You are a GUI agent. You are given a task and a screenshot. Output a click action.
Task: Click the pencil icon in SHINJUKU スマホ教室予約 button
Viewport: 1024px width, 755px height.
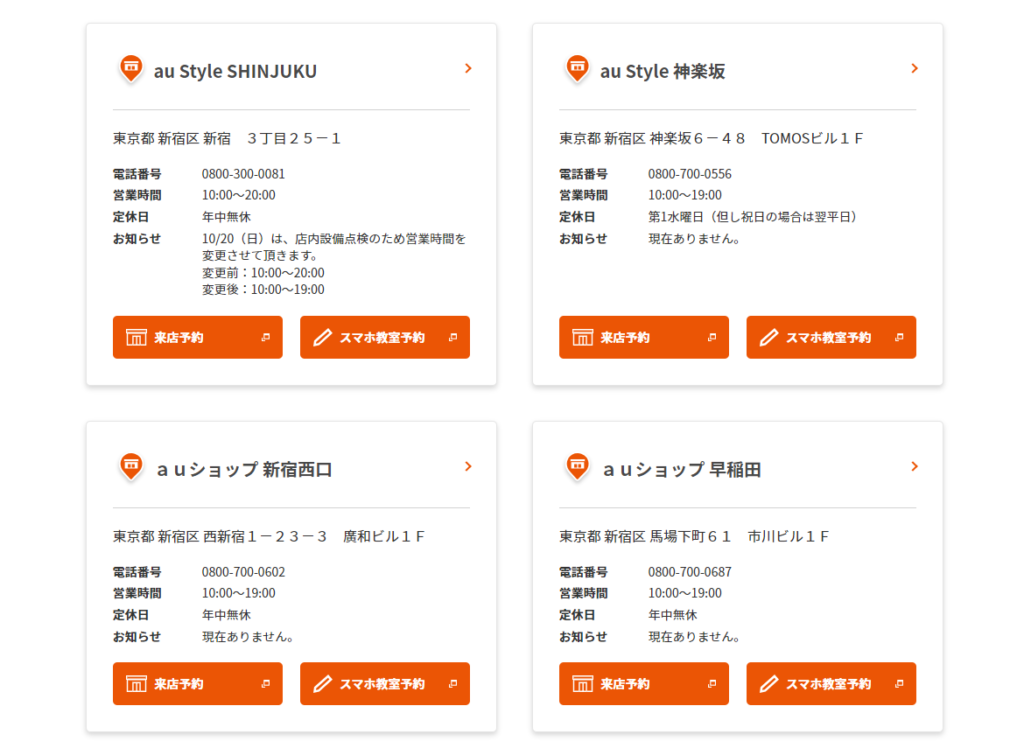(x=323, y=338)
